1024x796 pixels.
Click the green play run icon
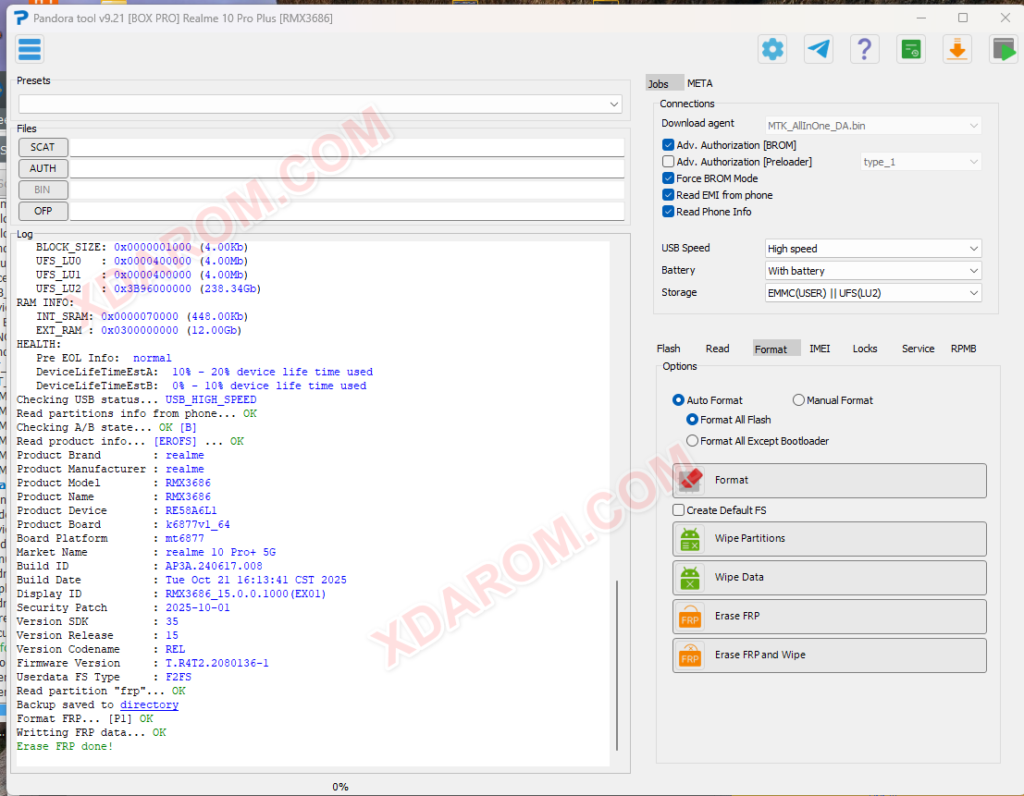click(1003, 50)
